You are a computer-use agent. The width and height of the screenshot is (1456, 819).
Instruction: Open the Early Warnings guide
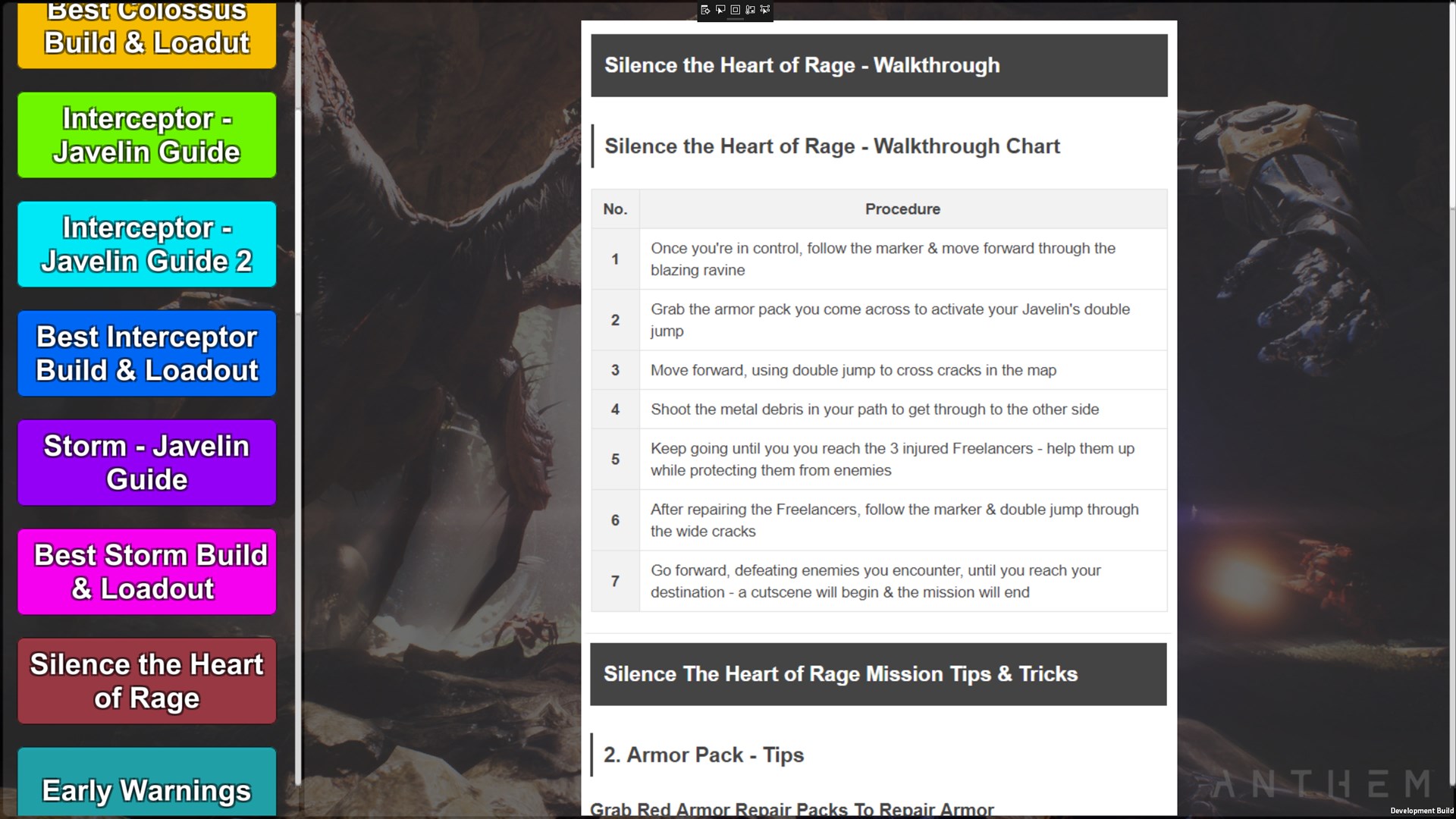(146, 789)
